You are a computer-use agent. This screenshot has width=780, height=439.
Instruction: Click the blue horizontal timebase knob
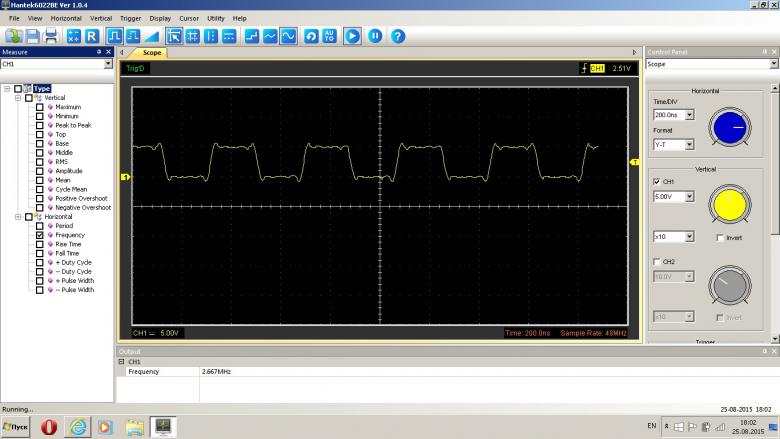pyautogui.click(x=729, y=126)
